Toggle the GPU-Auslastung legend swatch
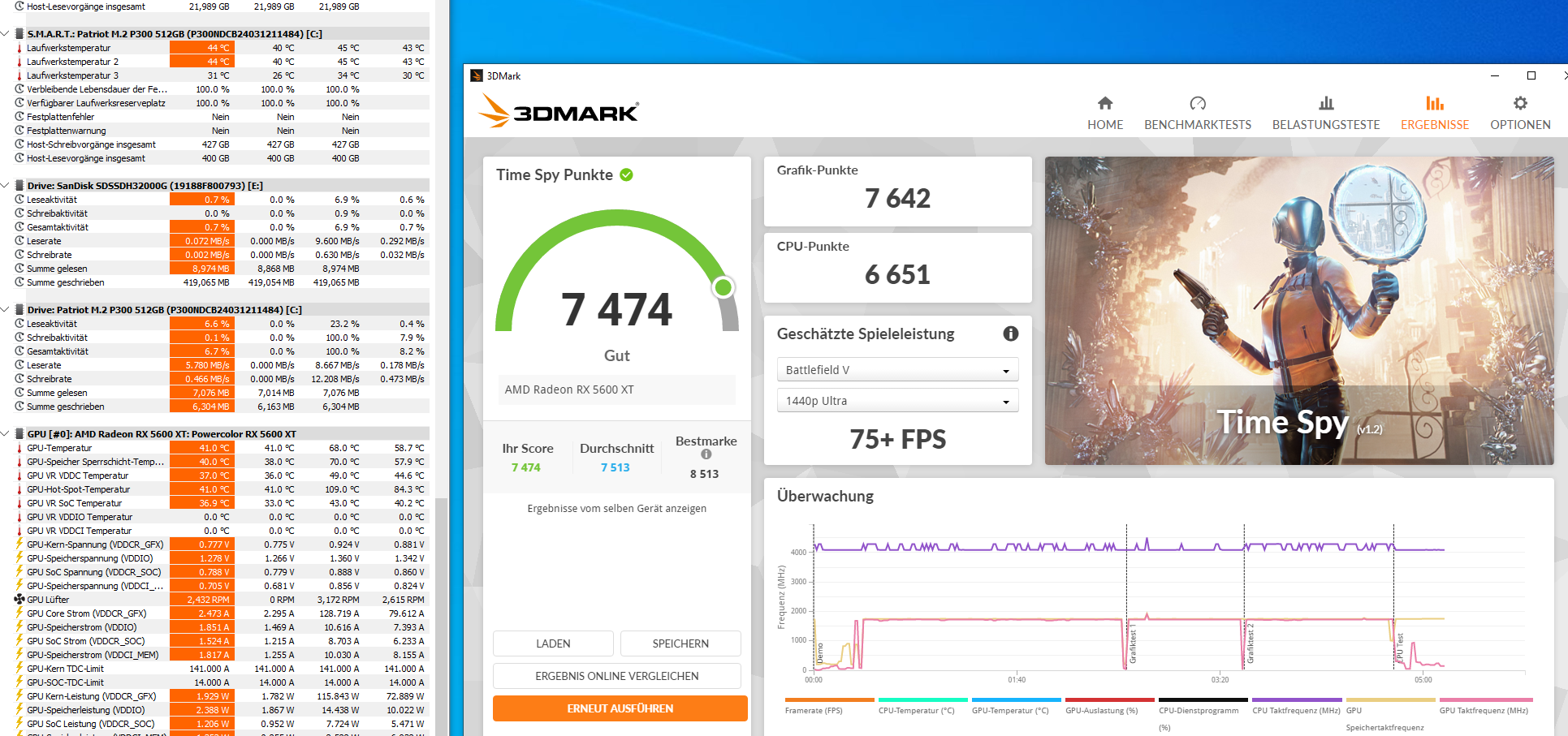The height and width of the screenshot is (736, 1568). tap(1110, 699)
